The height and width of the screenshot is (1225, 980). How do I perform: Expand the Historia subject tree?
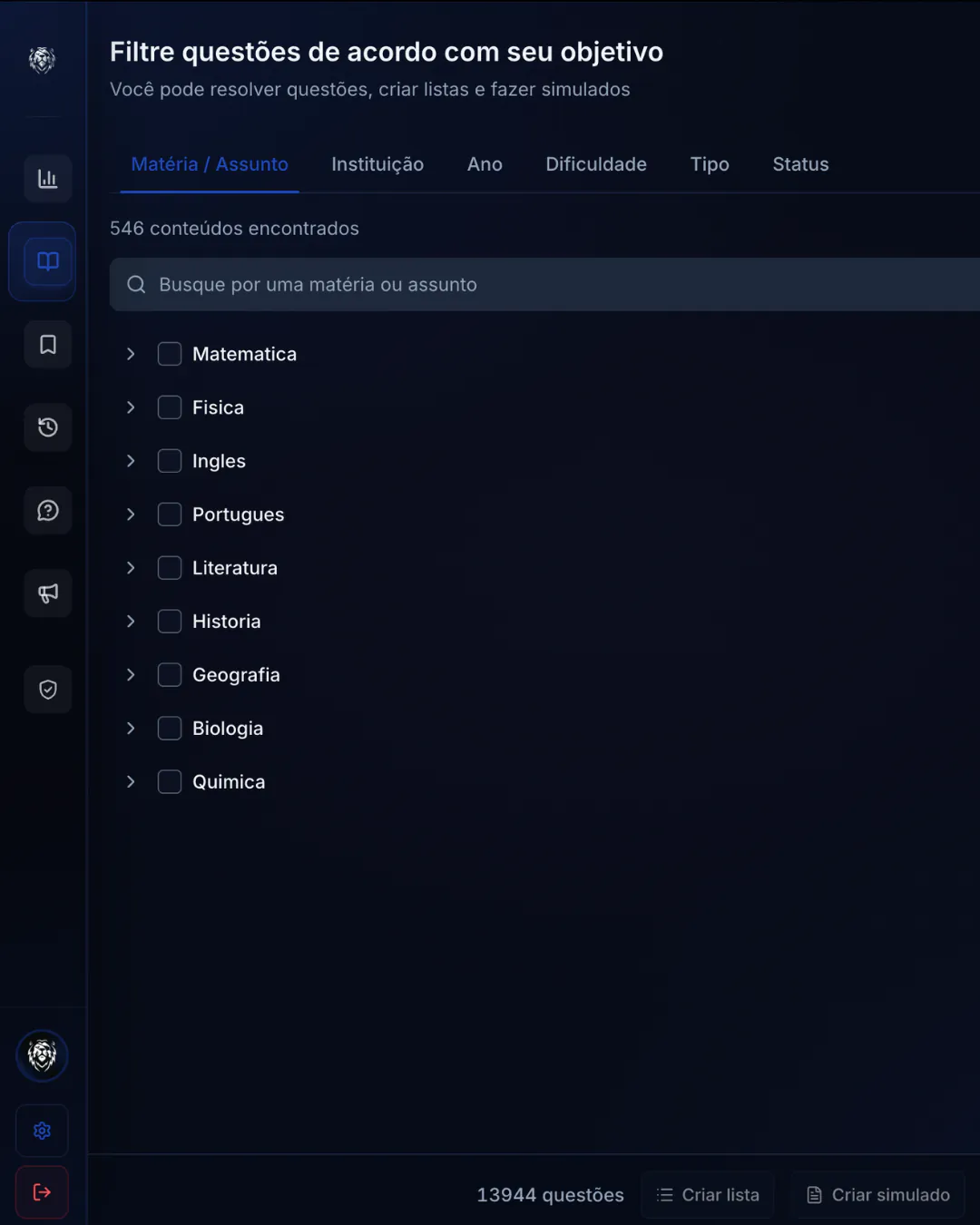pyautogui.click(x=131, y=622)
